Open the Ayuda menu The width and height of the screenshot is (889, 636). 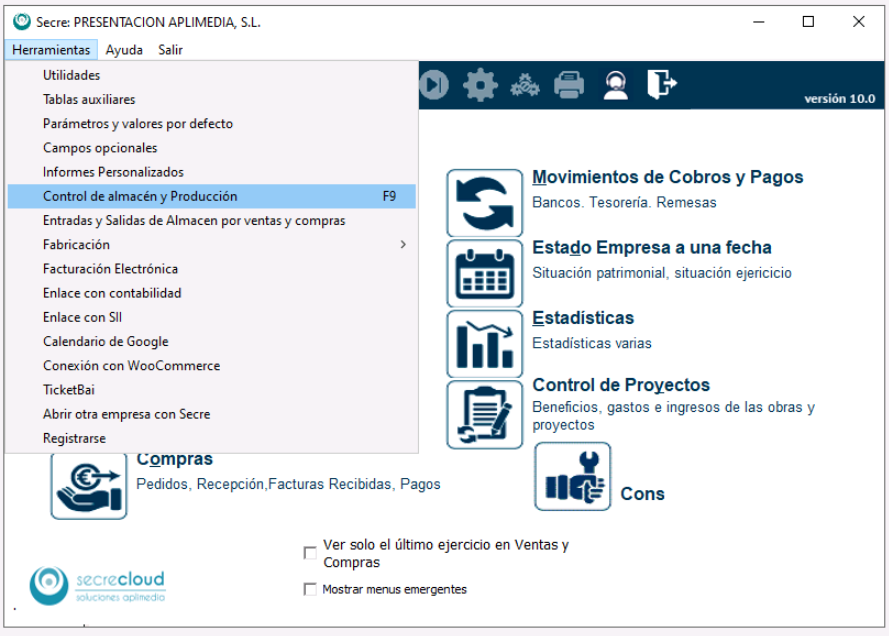(x=124, y=49)
